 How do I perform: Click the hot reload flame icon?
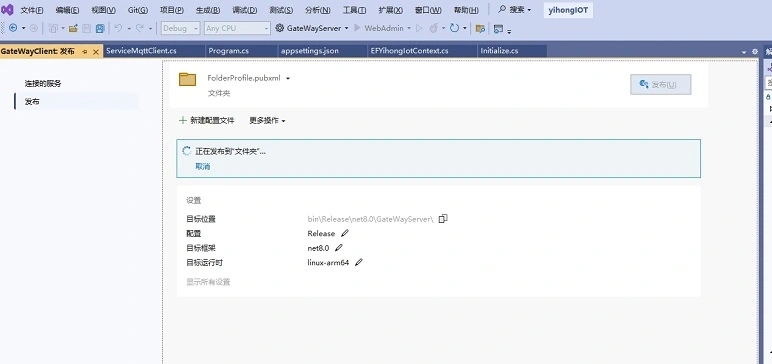click(433, 28)
